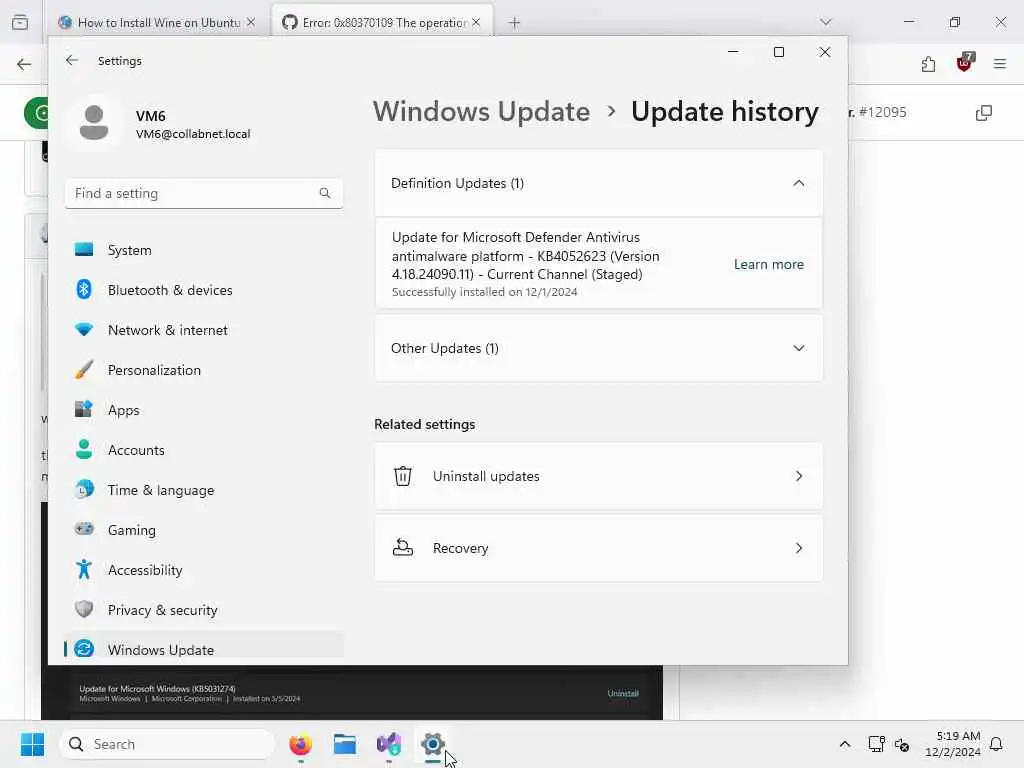
Task: Open Uninstall updates page
Action: tap(598, 476)
